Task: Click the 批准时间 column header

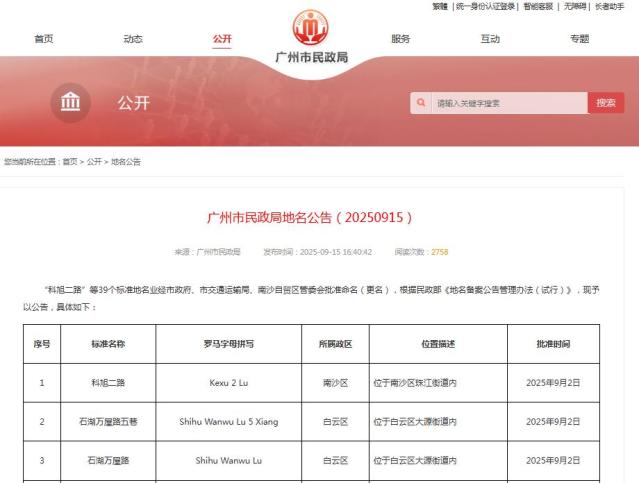Action: pos(553,344)
